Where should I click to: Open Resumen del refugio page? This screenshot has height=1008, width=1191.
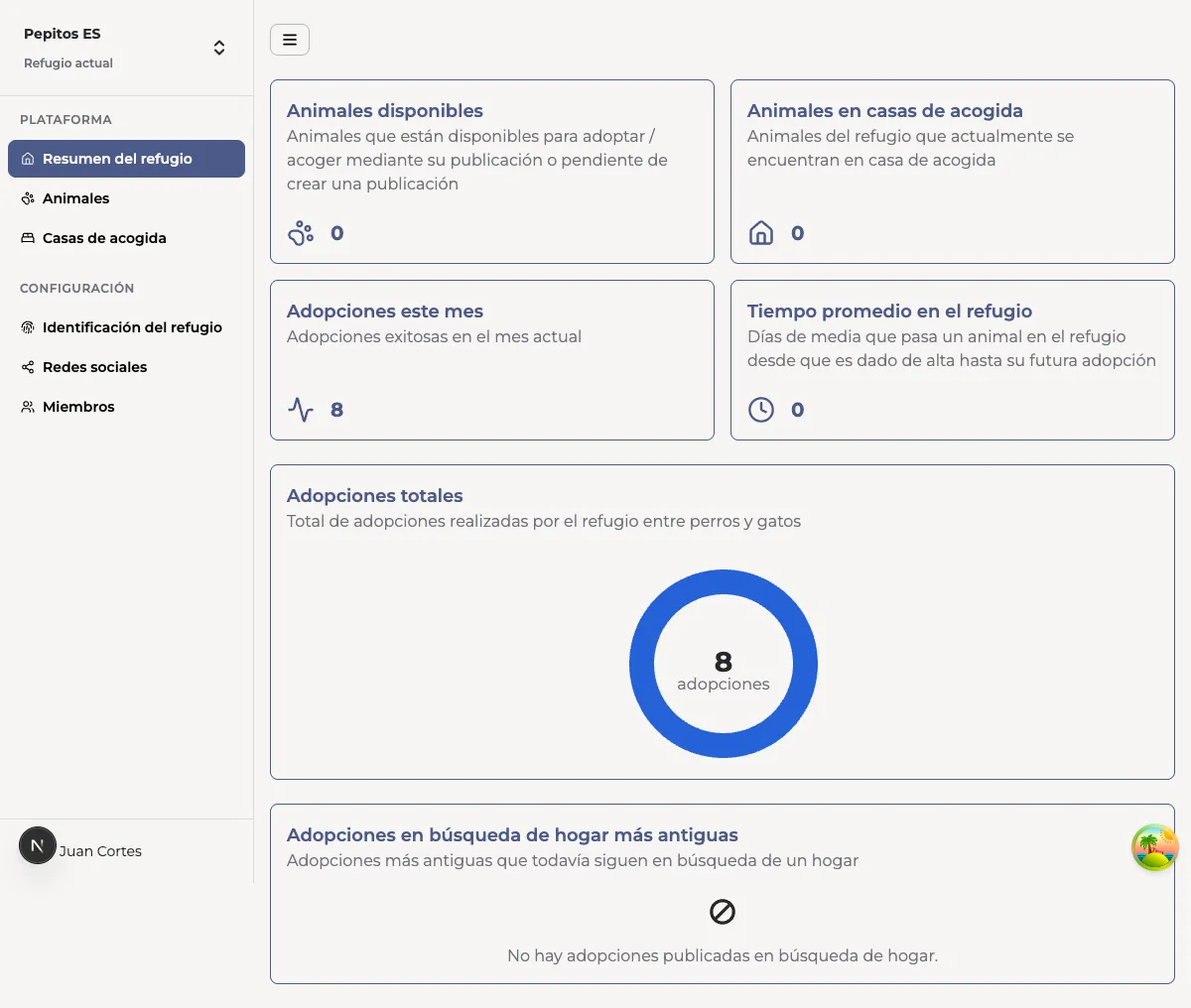click(126, 159)
